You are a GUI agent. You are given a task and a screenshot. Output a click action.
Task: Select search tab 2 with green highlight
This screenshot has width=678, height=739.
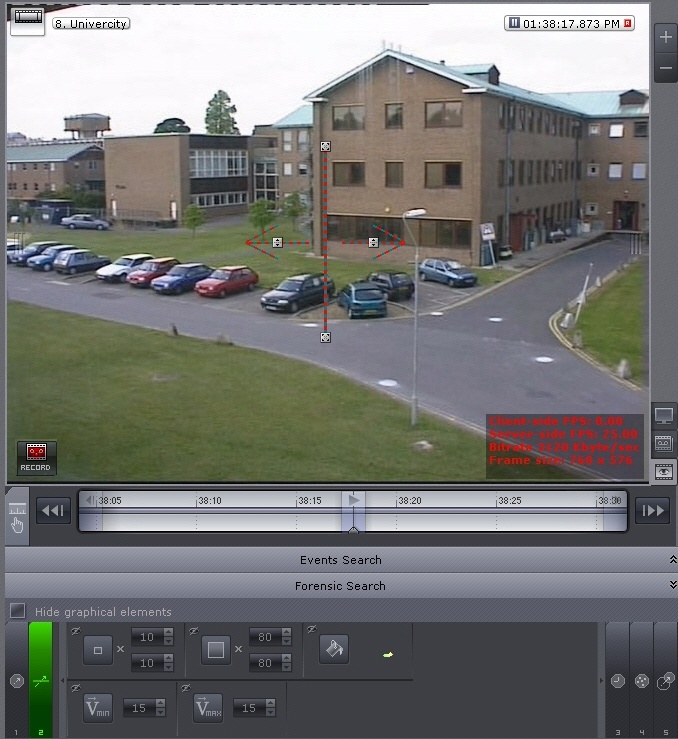click(x=41, y=680)
